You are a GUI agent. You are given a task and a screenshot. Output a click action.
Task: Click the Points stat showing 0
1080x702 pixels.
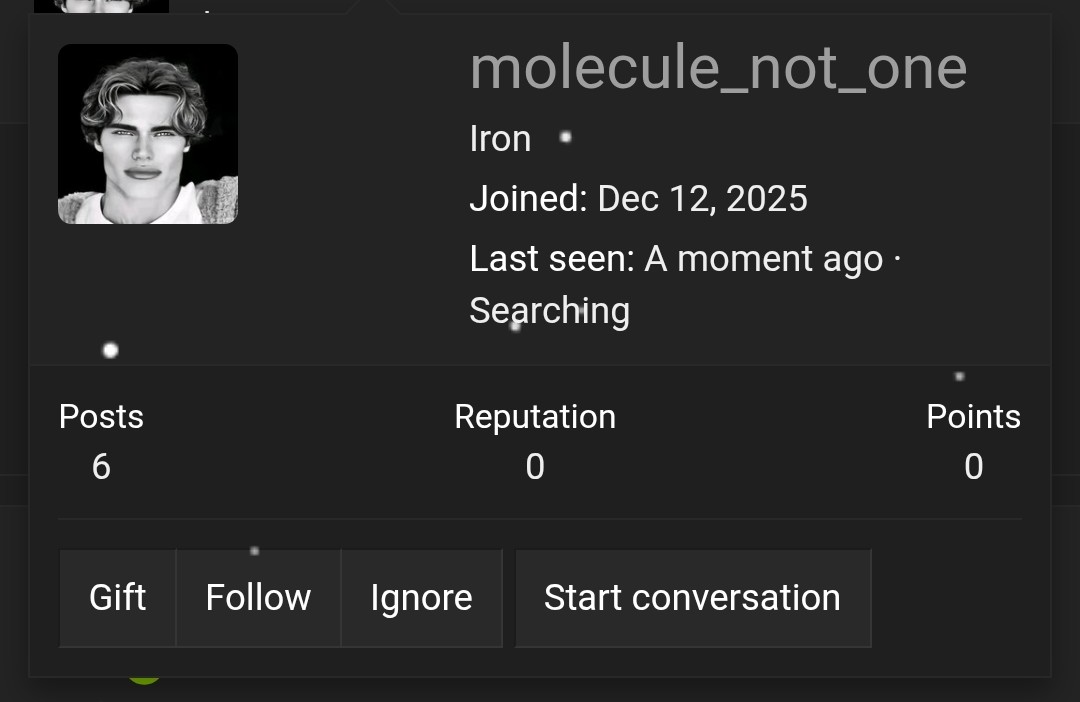pyautogui.click(x=973, y=466)
